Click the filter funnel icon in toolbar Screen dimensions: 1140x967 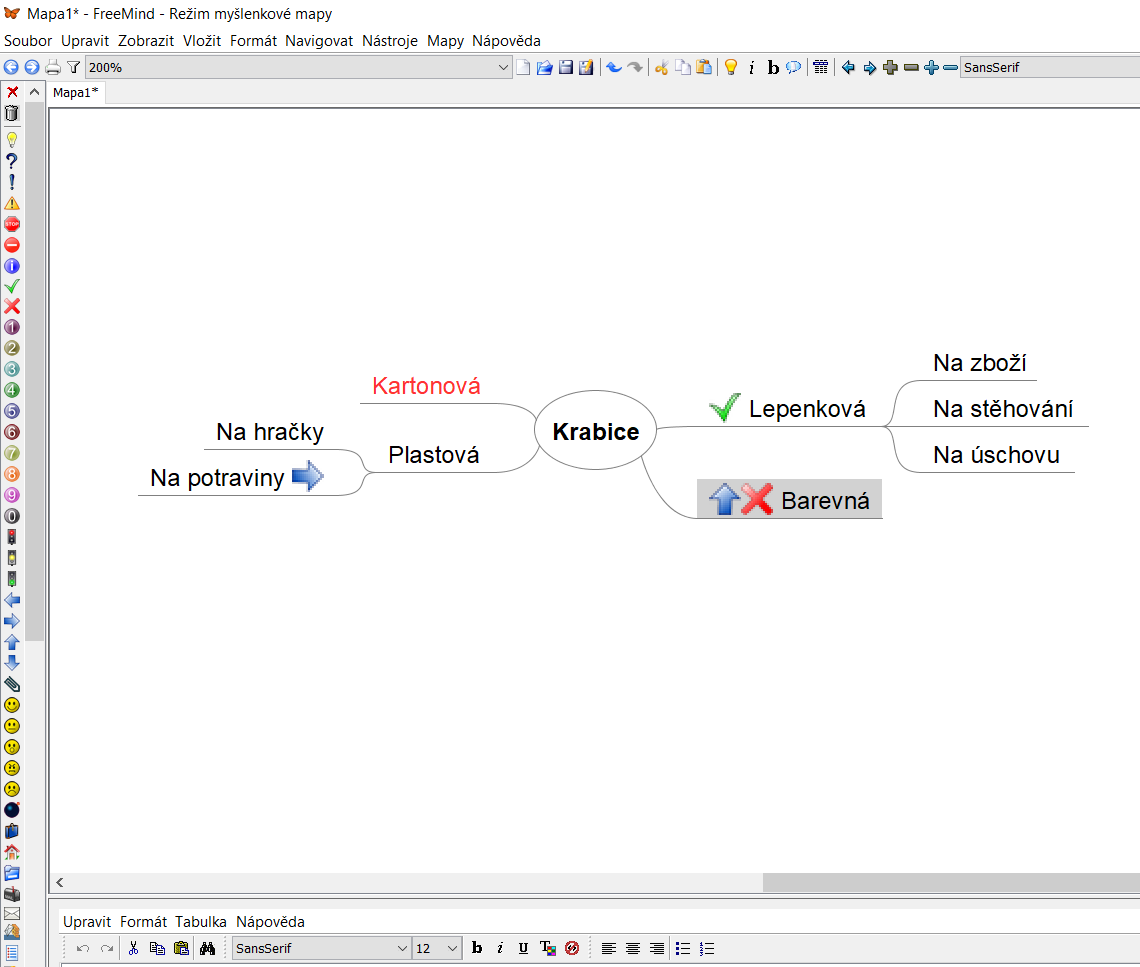pyautogui.click(x=73, y=68)
